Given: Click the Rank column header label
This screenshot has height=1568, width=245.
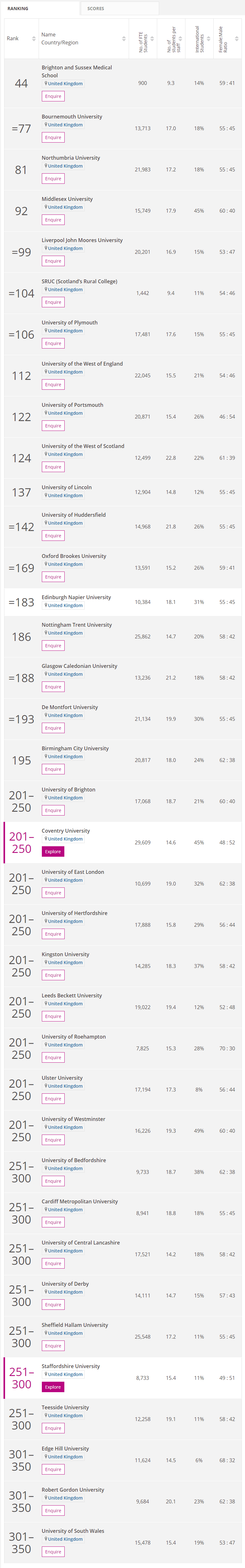Looking at the screenshot, I should pyautogui.click(x=13, y=38).
